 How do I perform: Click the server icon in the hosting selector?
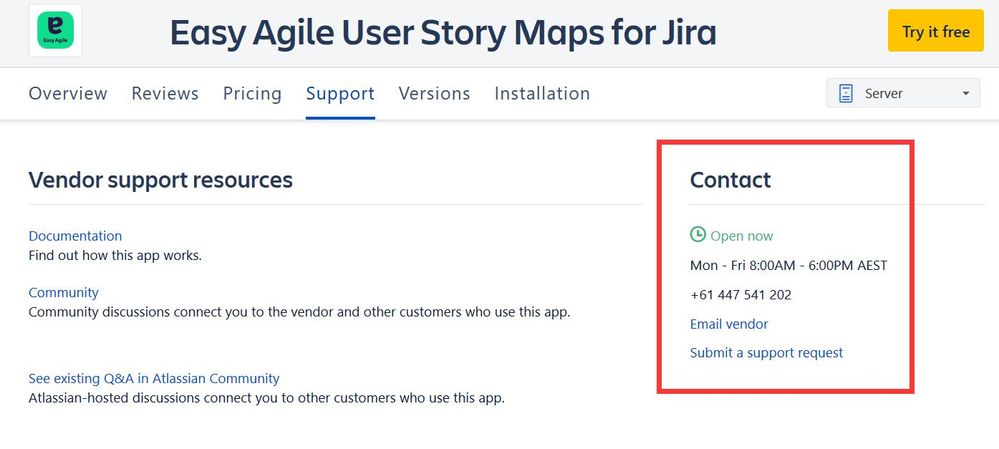point(845,94)
